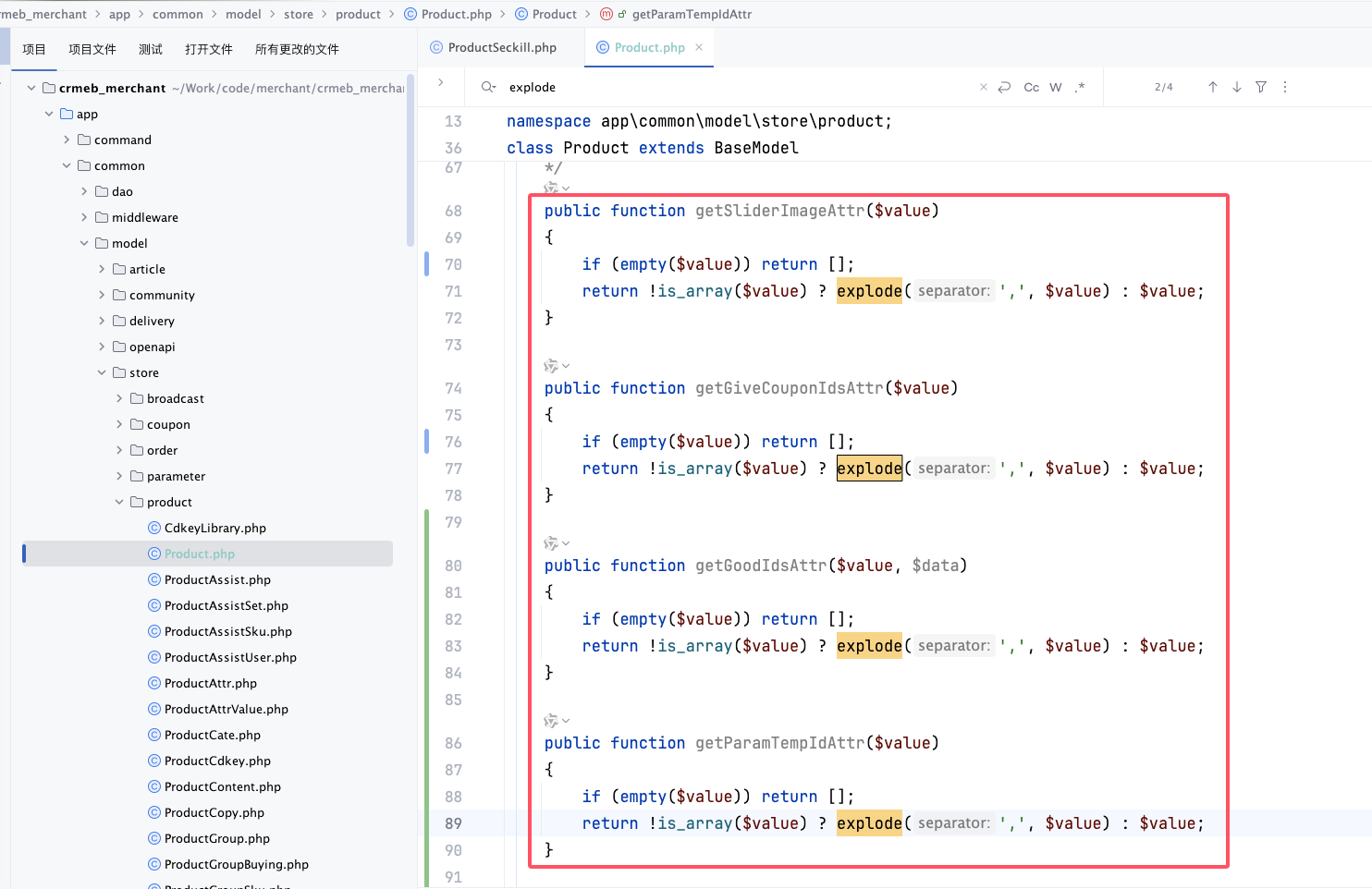
Task: Open the 测试 tab
Action: point(151,49)
